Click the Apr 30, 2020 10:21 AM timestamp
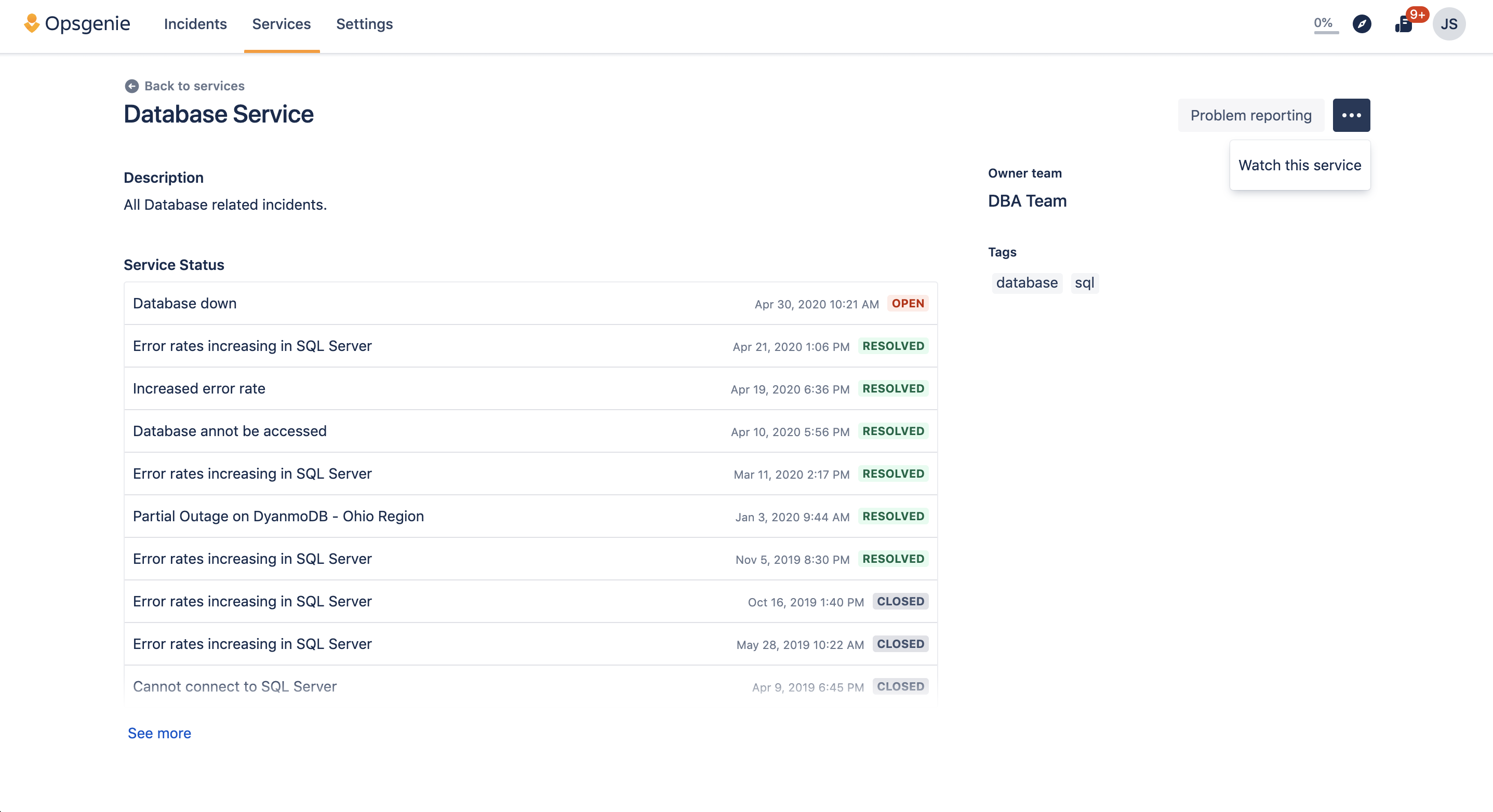The image size is (1493, 812). coord(817,304)
